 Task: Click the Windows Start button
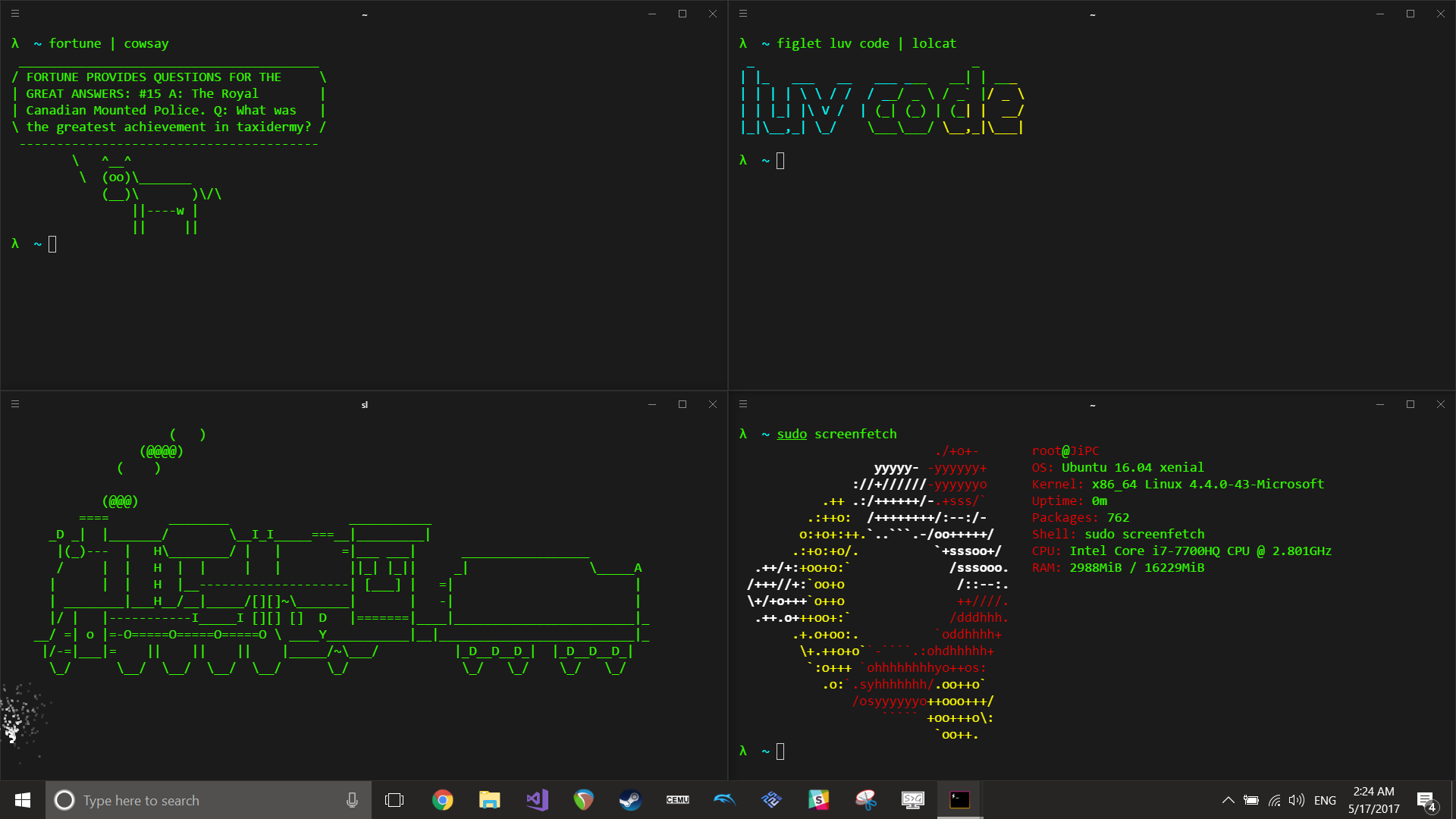tap(23, 800)
